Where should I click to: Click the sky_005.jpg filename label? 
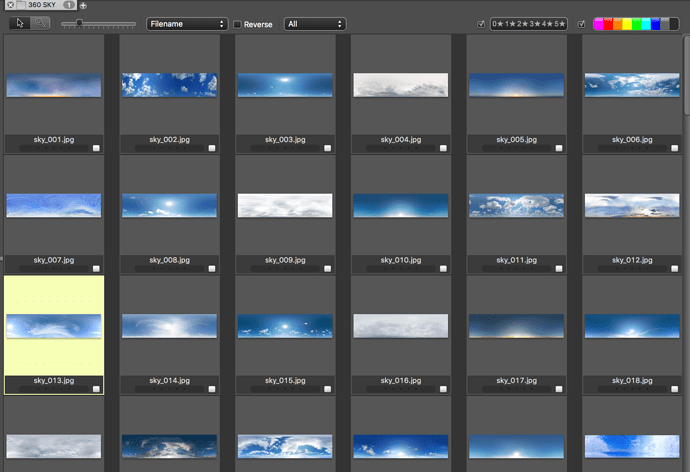point(517,139)
